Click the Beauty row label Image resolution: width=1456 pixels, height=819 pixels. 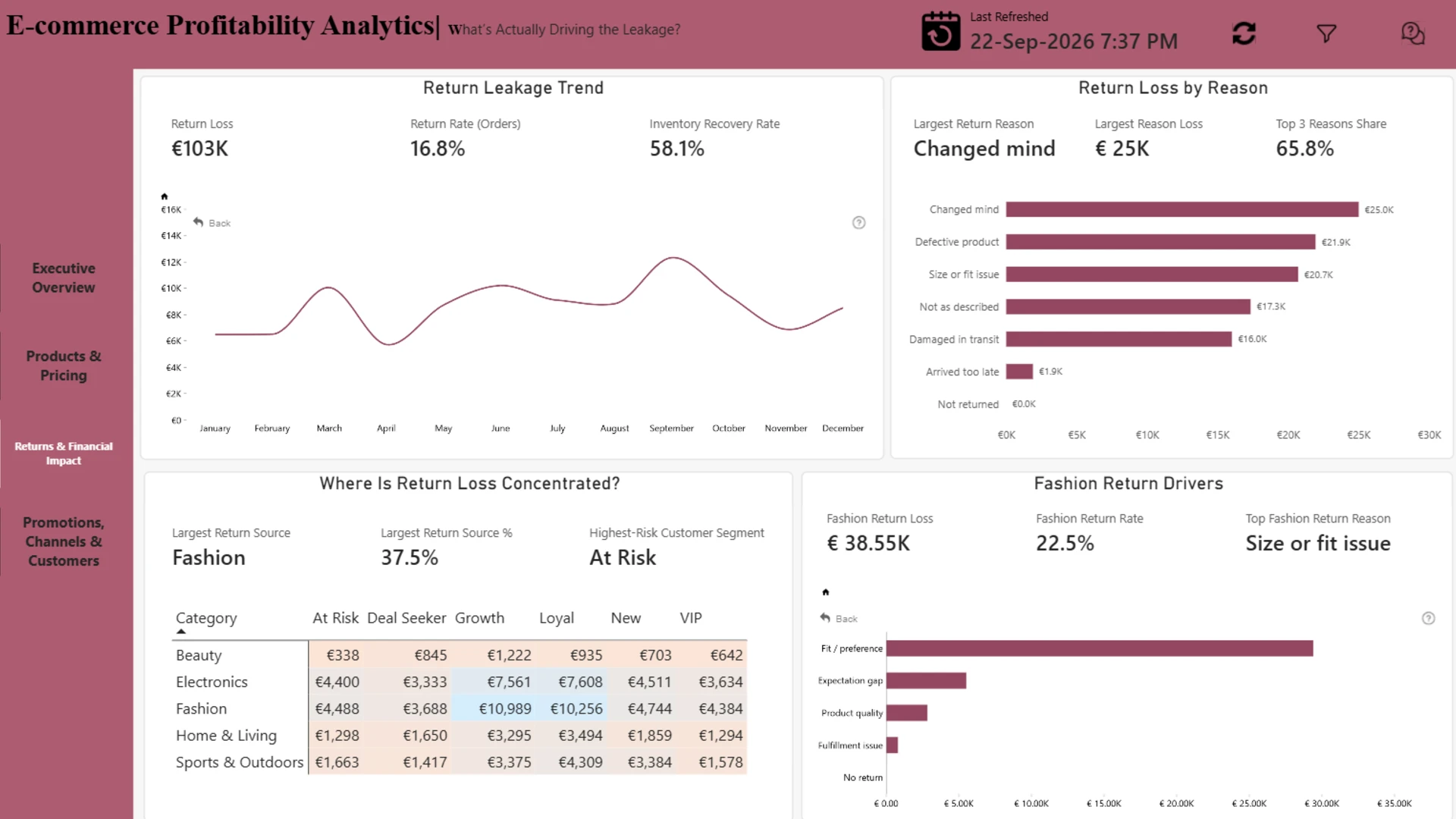pyautogui.click(x=199, y=655)
